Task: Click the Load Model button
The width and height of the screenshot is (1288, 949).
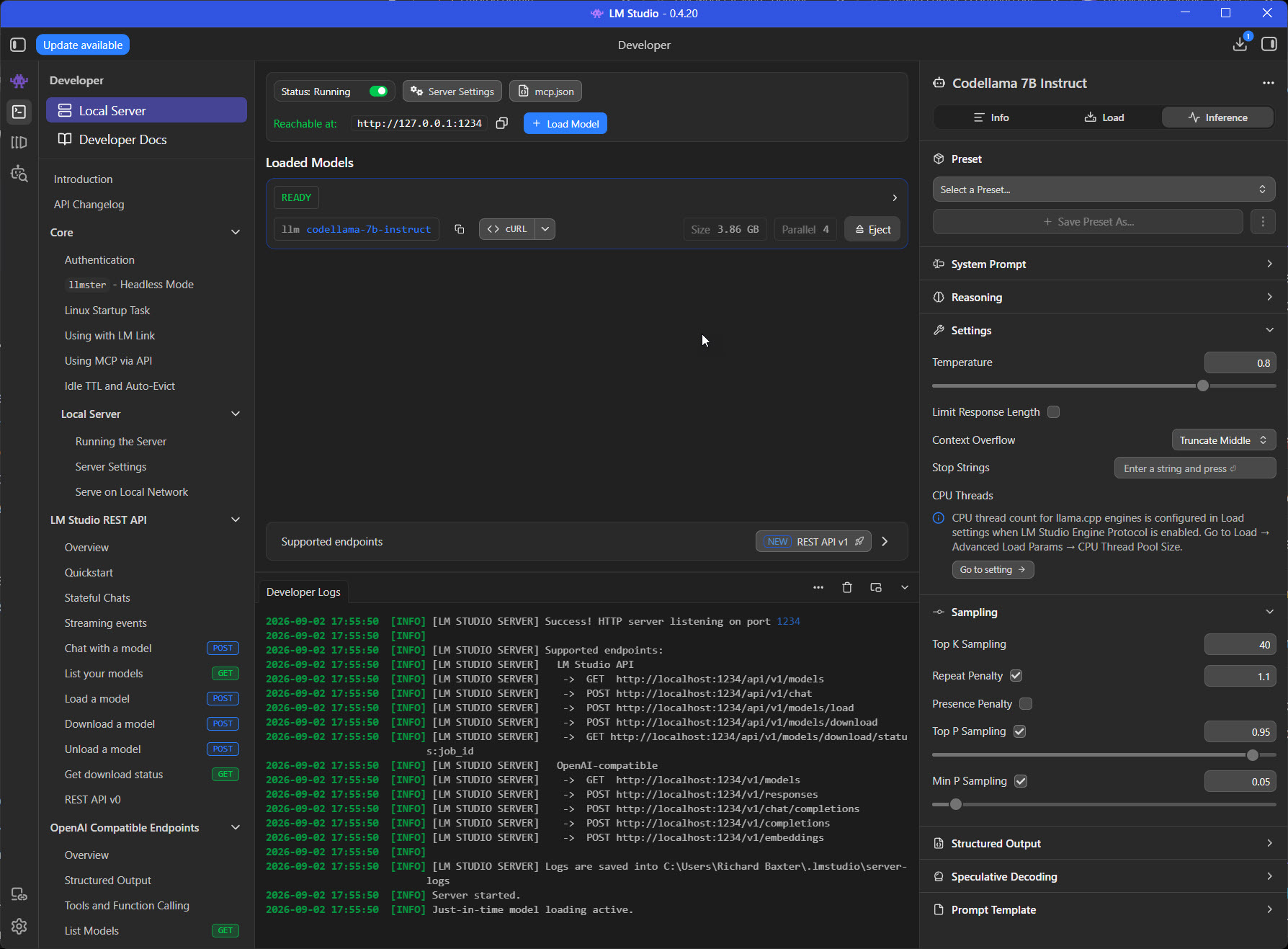Action: (x=565, y=123)
